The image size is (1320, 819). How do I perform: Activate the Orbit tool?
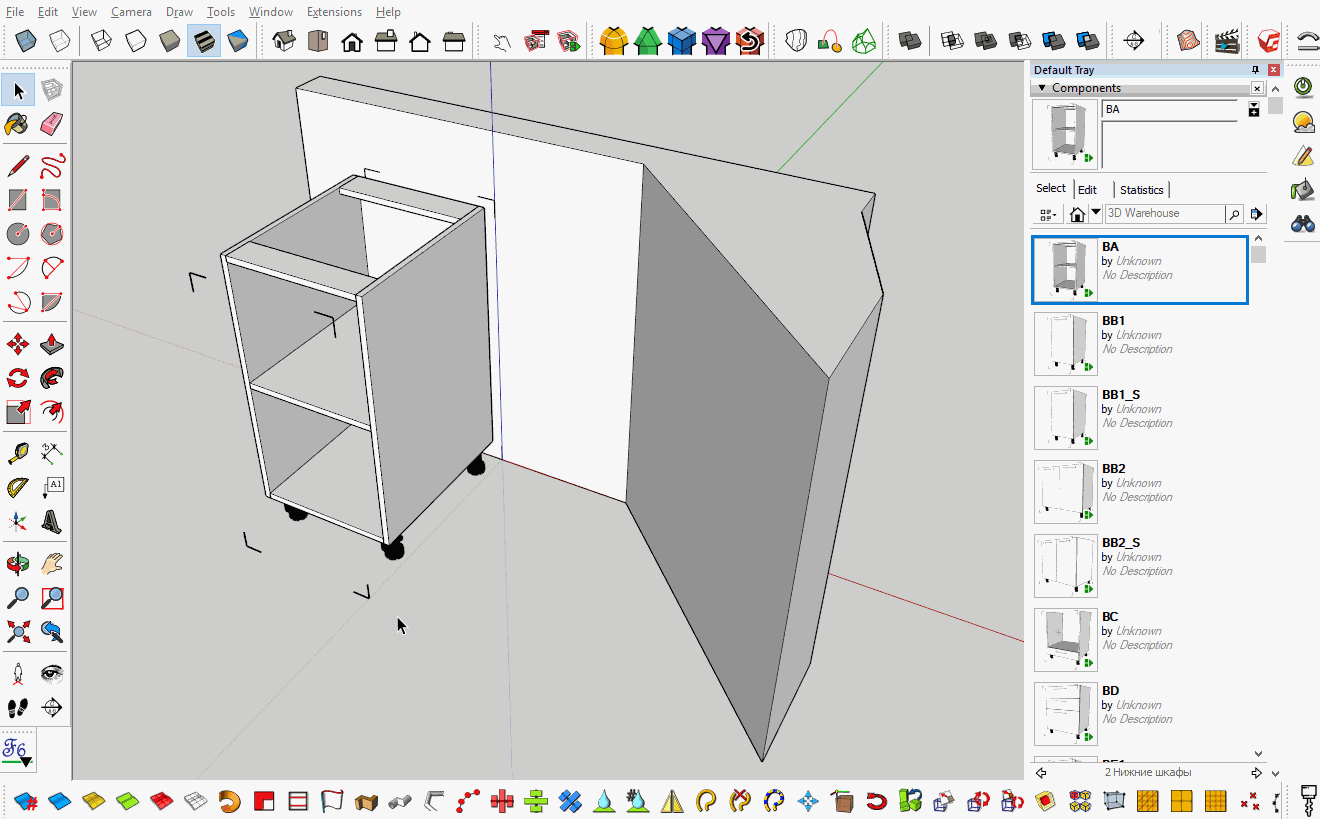pos(16,563)
